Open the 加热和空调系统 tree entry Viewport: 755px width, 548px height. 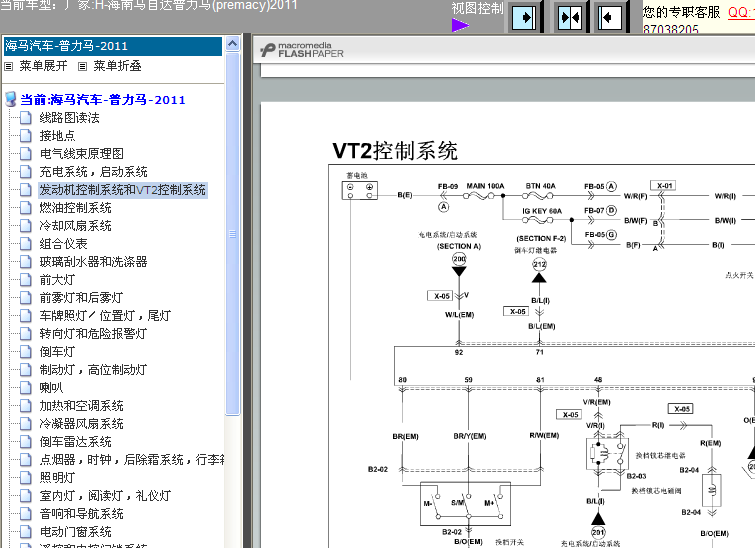coord(81,405)
